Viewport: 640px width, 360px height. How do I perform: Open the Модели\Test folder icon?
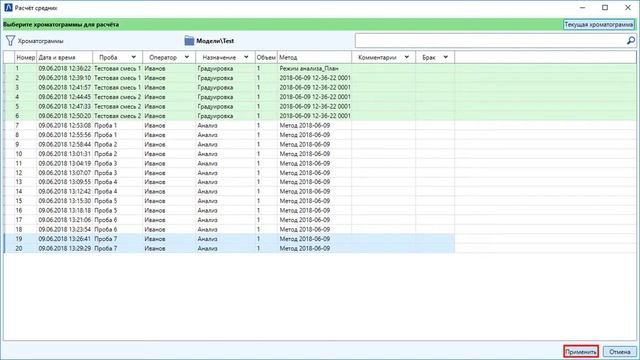point(189,40)
